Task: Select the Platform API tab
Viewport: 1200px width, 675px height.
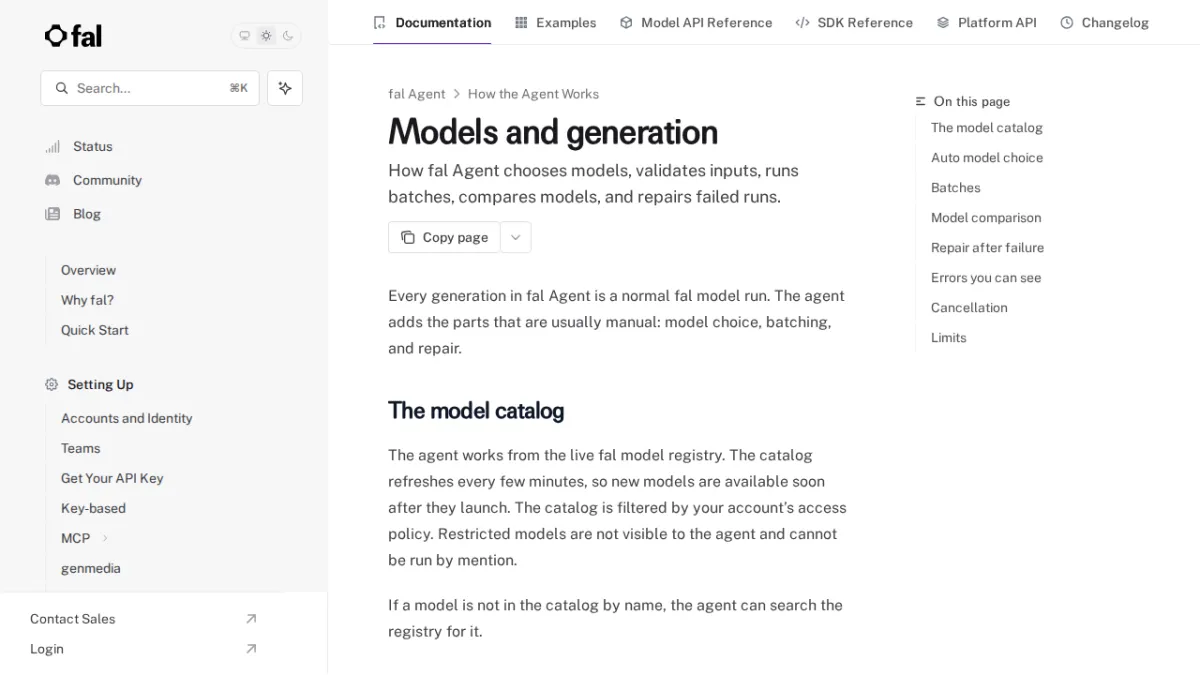Action: [x=986, y=22]
